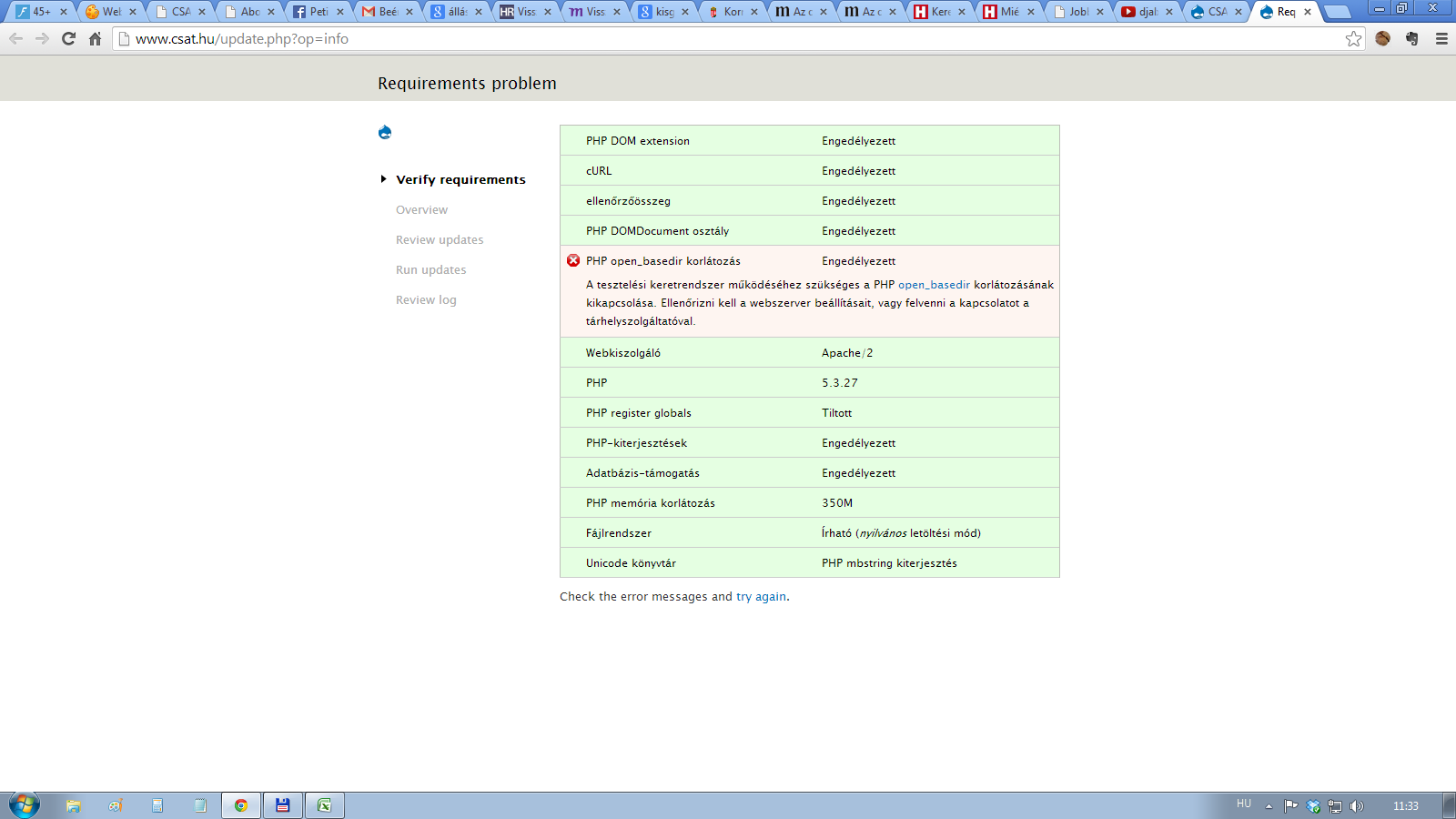Click the 11:33 clock in taskbar
This screenshot has width=1456, height=819.
(1406, 806)
